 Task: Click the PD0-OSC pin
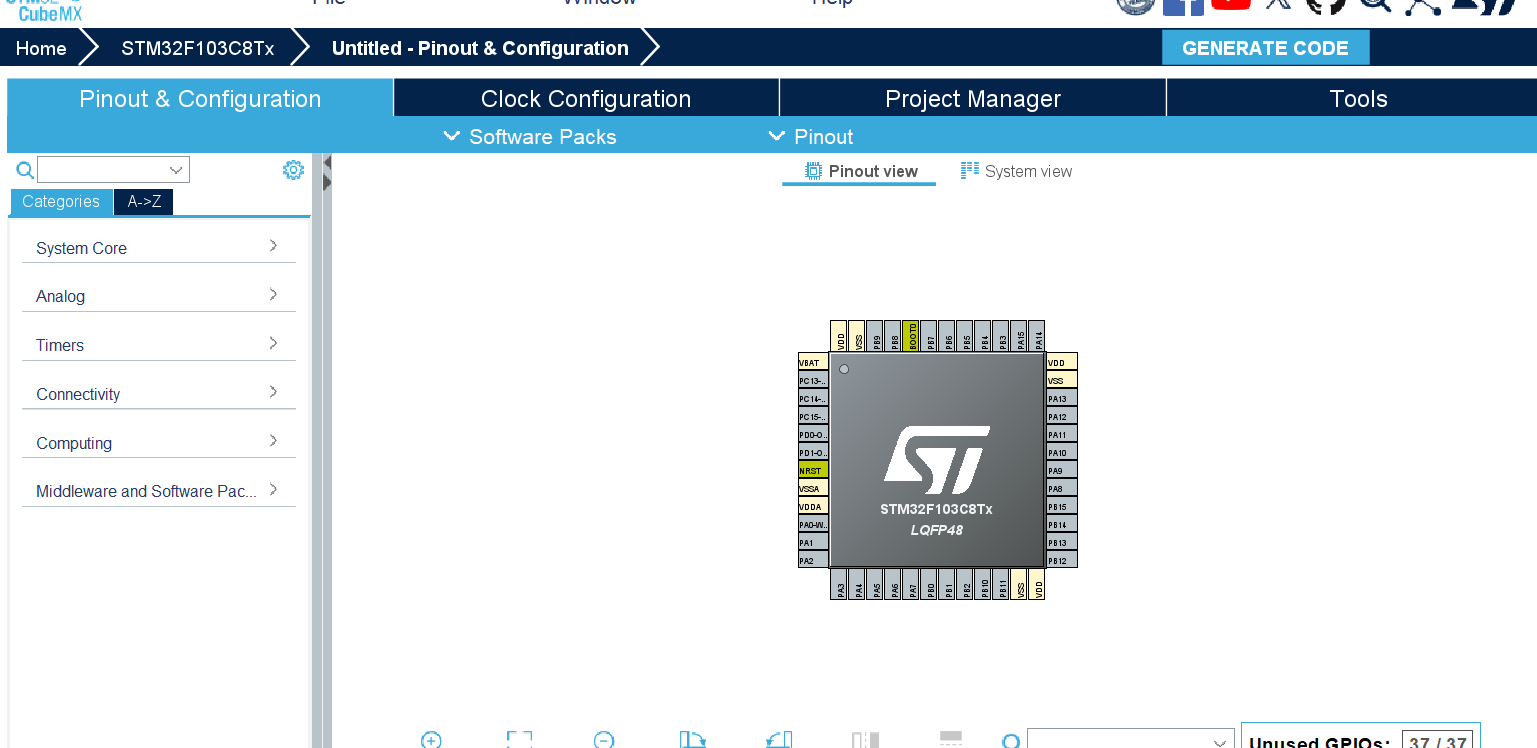coord(813,434)
